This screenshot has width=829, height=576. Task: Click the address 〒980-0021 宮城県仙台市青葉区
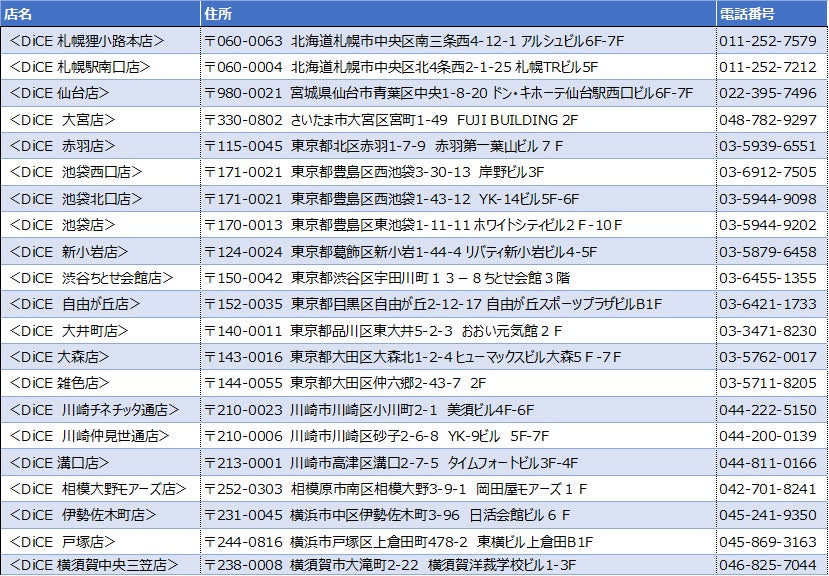pyautogui.click(x=458, y=94)
